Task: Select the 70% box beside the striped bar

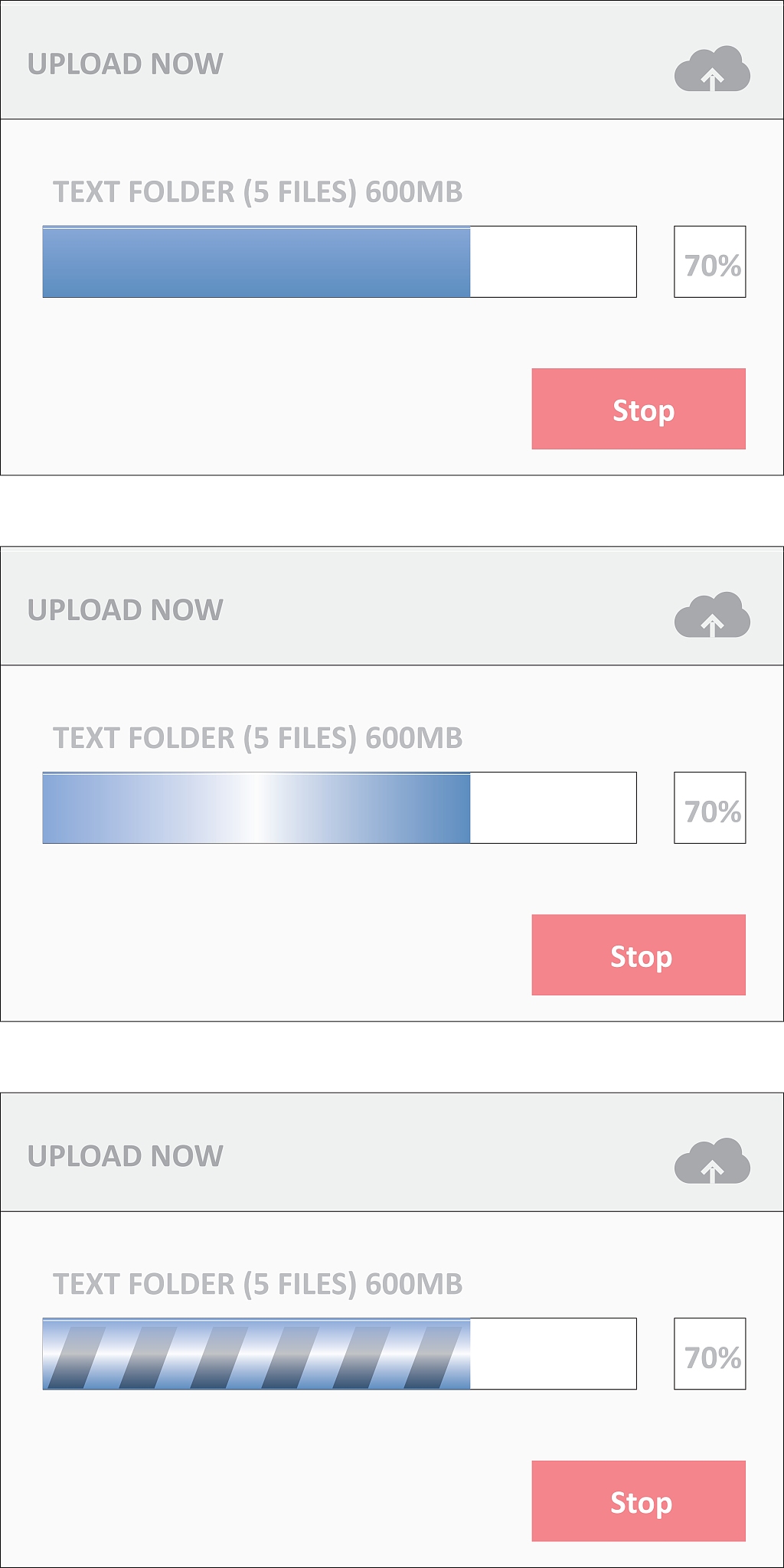Action: (x=710, y=1354)
